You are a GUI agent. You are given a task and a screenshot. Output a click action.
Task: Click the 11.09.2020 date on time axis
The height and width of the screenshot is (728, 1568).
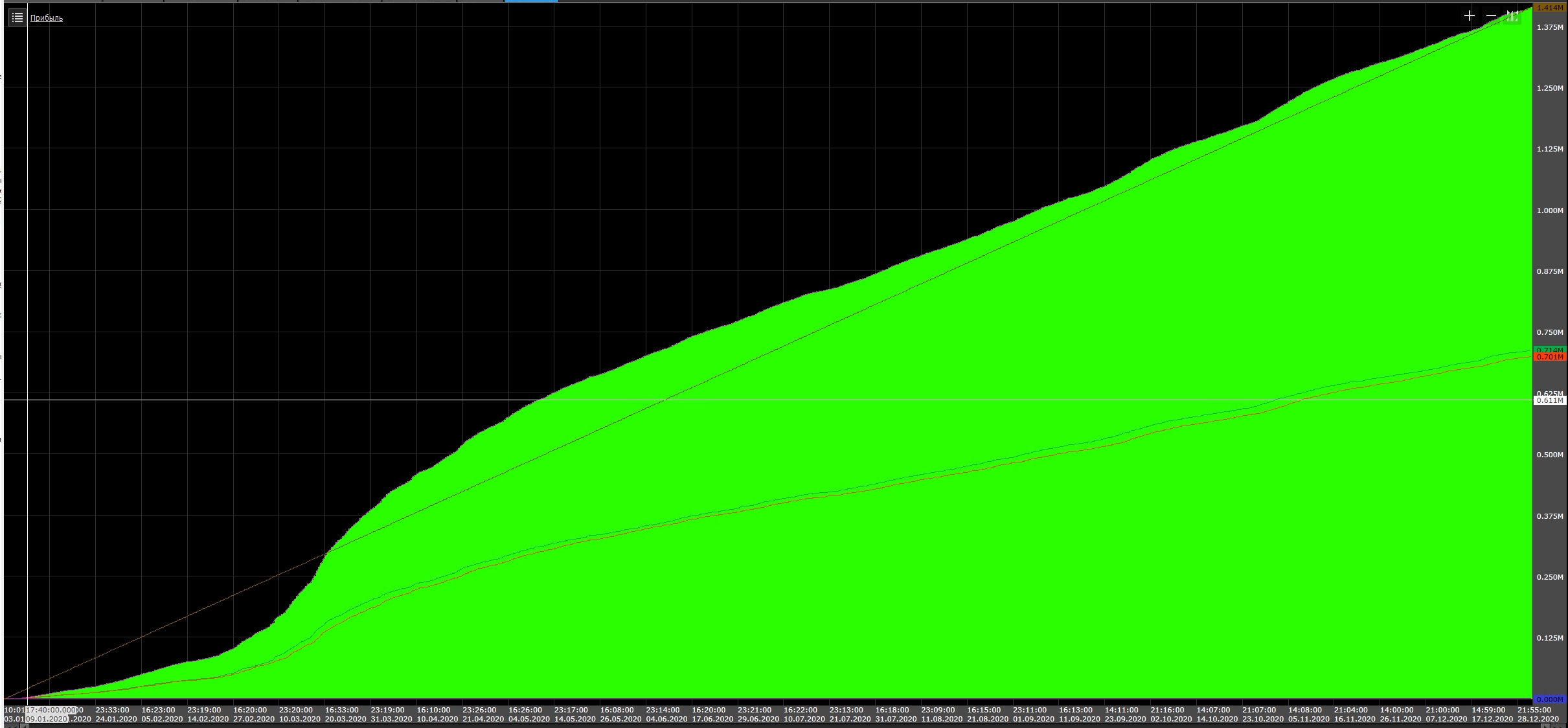1079,719
